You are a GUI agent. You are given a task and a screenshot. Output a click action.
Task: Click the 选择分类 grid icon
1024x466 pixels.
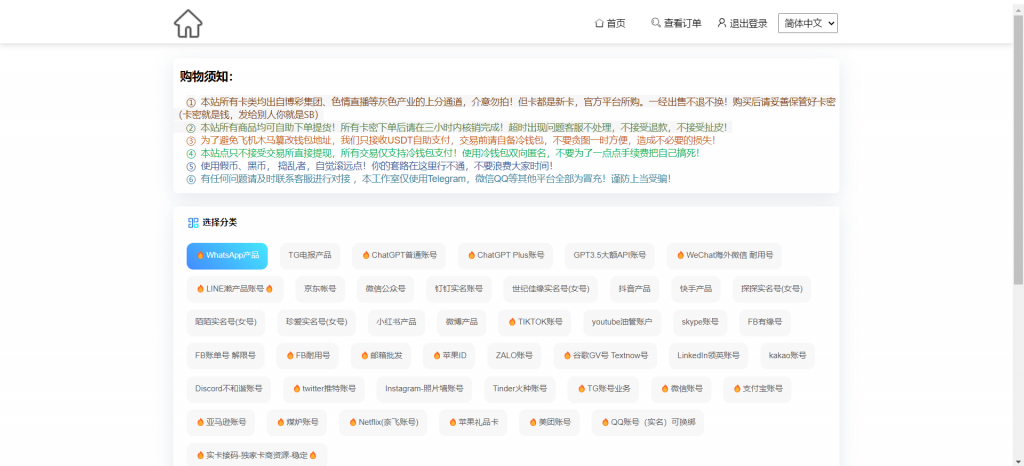point(193,223)
